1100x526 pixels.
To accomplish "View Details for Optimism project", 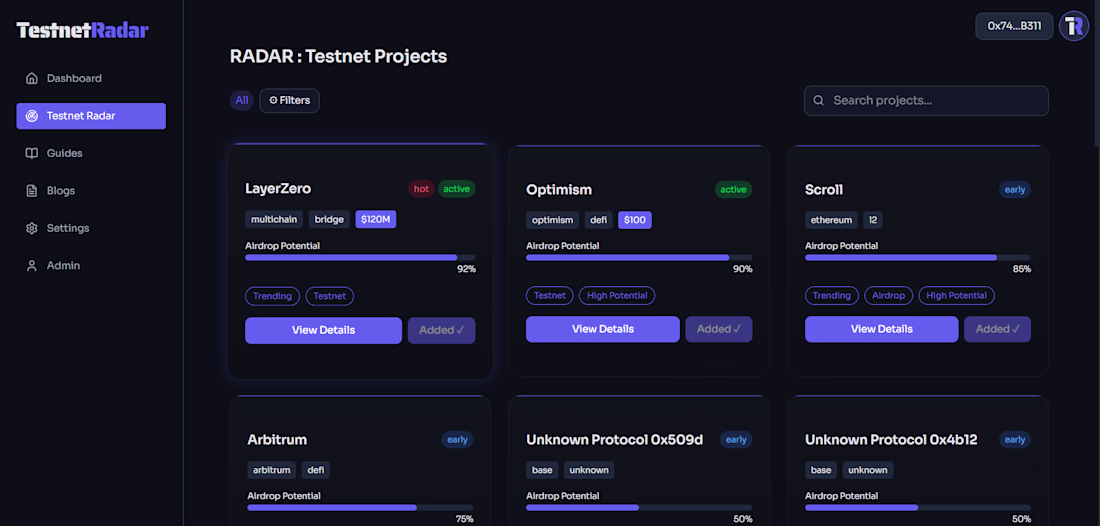I will [x=603, y=330].
